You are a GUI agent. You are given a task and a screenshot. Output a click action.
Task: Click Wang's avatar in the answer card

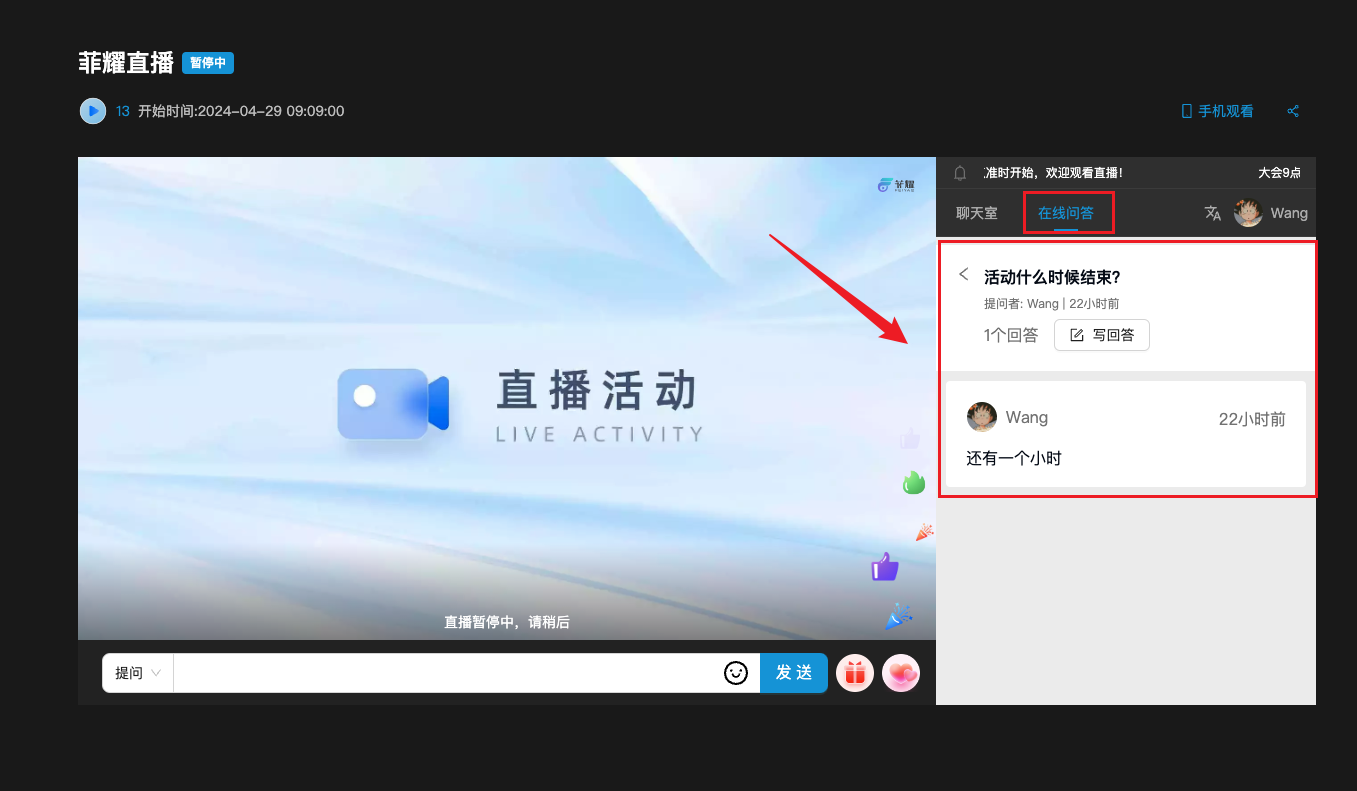pos(982,417)
